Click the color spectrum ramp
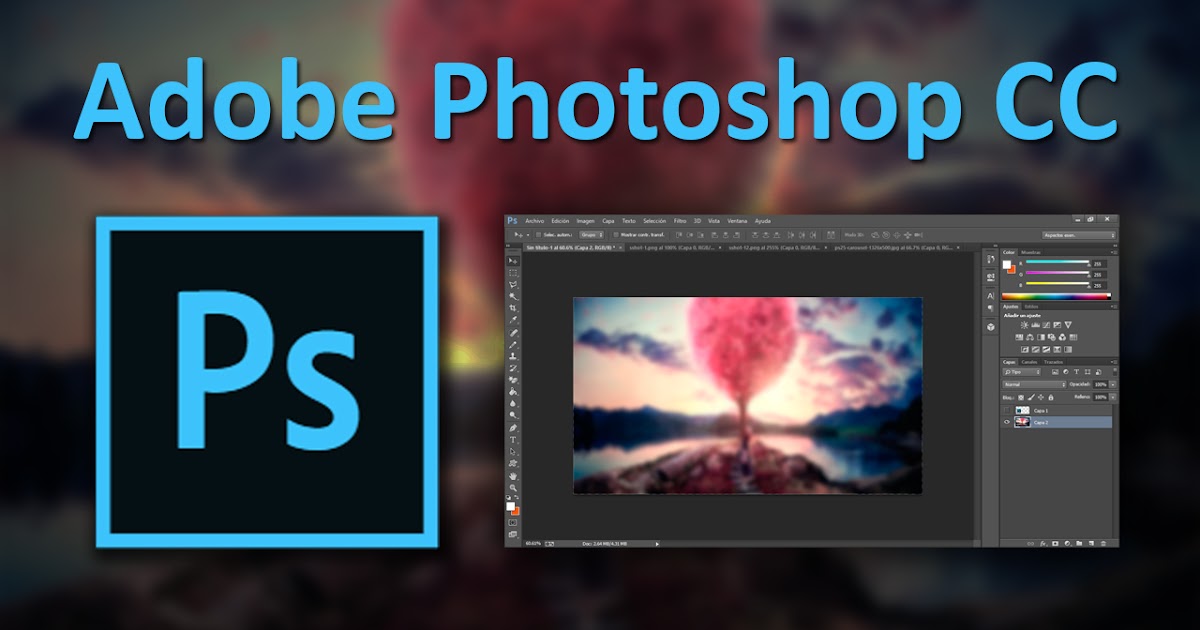1200x630 pixels. (x=1056, y=296)
